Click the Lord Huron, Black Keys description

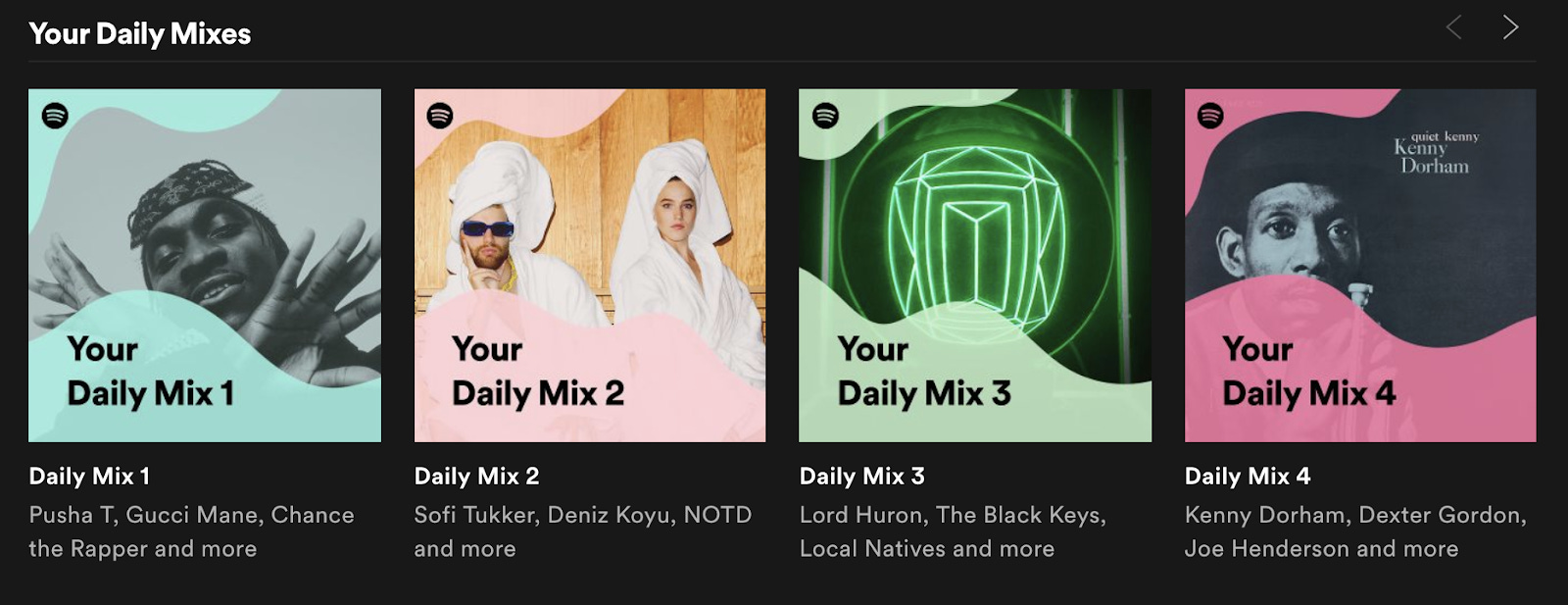[953, 531]
